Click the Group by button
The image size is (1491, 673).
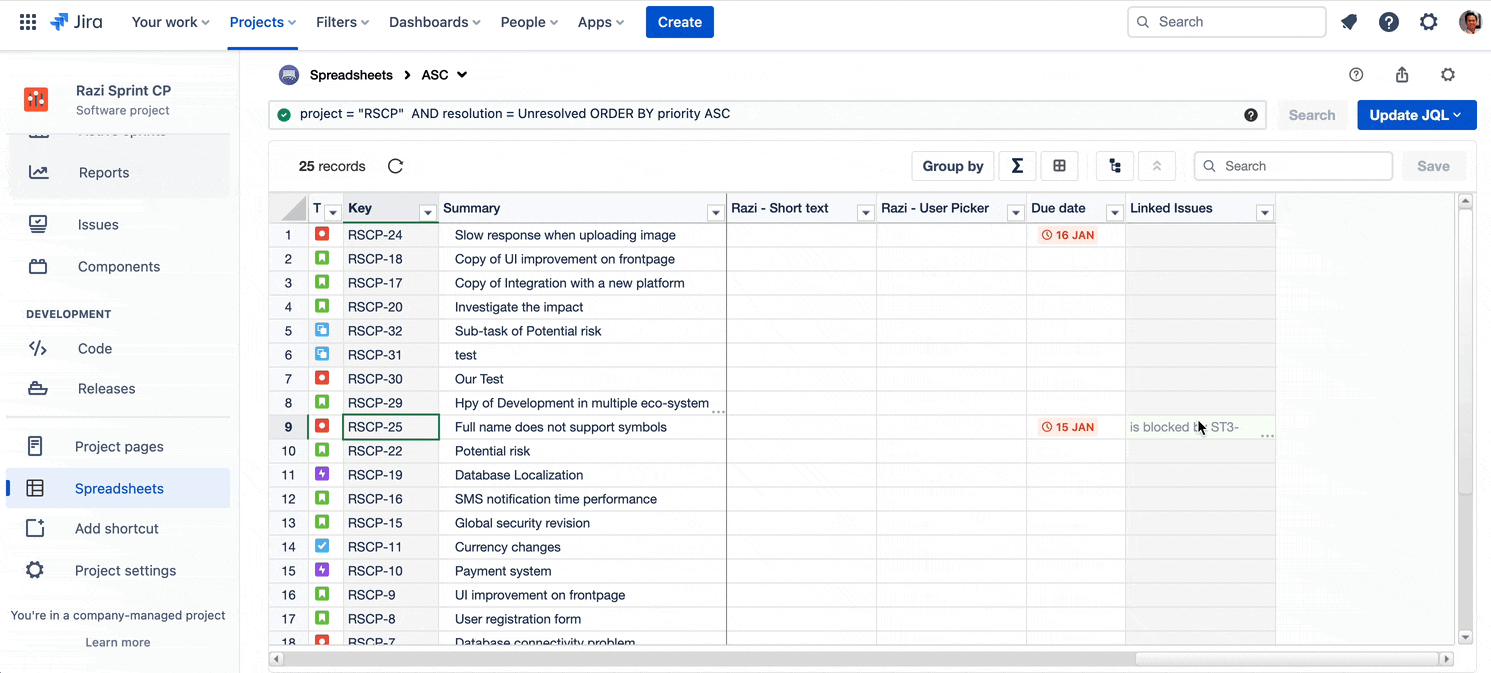(952, 165)
